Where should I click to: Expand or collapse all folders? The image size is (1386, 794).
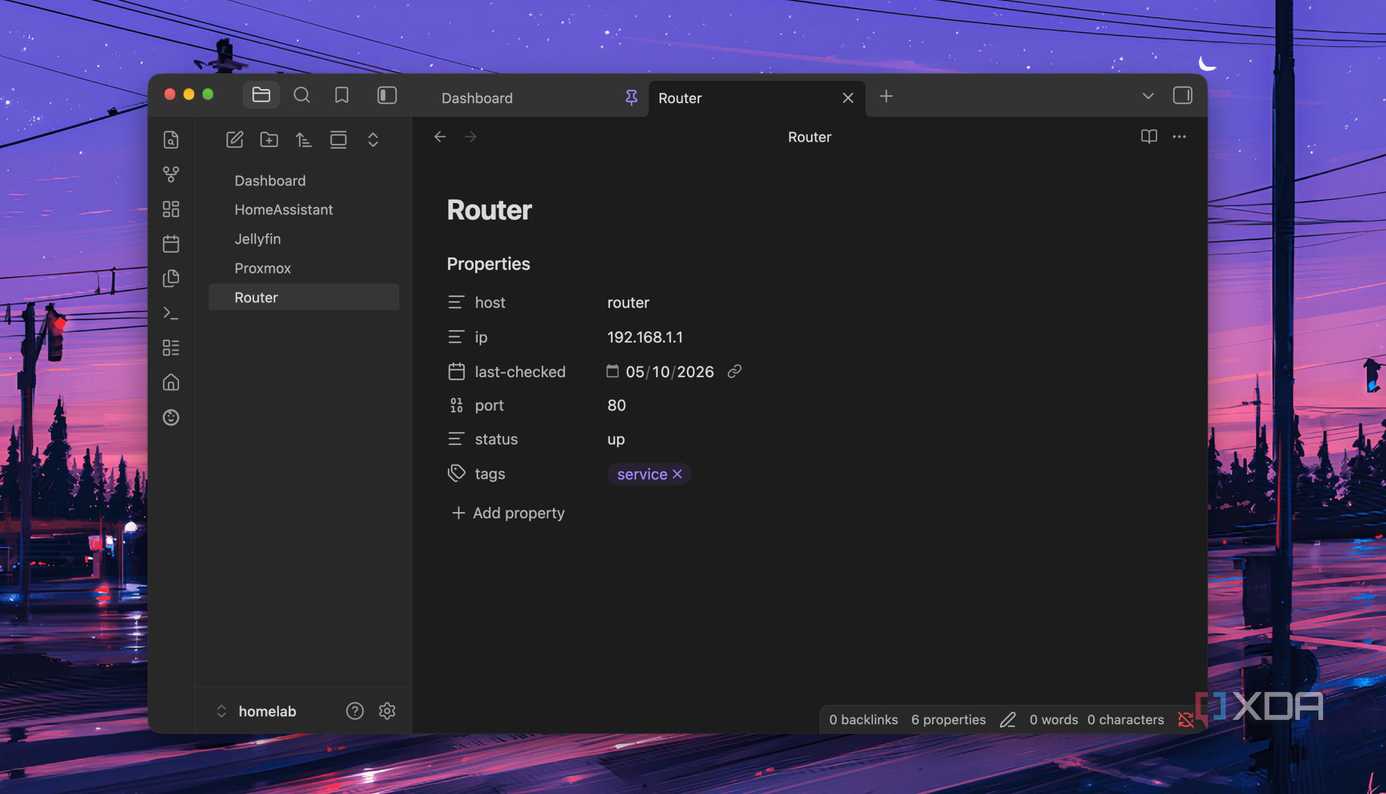373,140
